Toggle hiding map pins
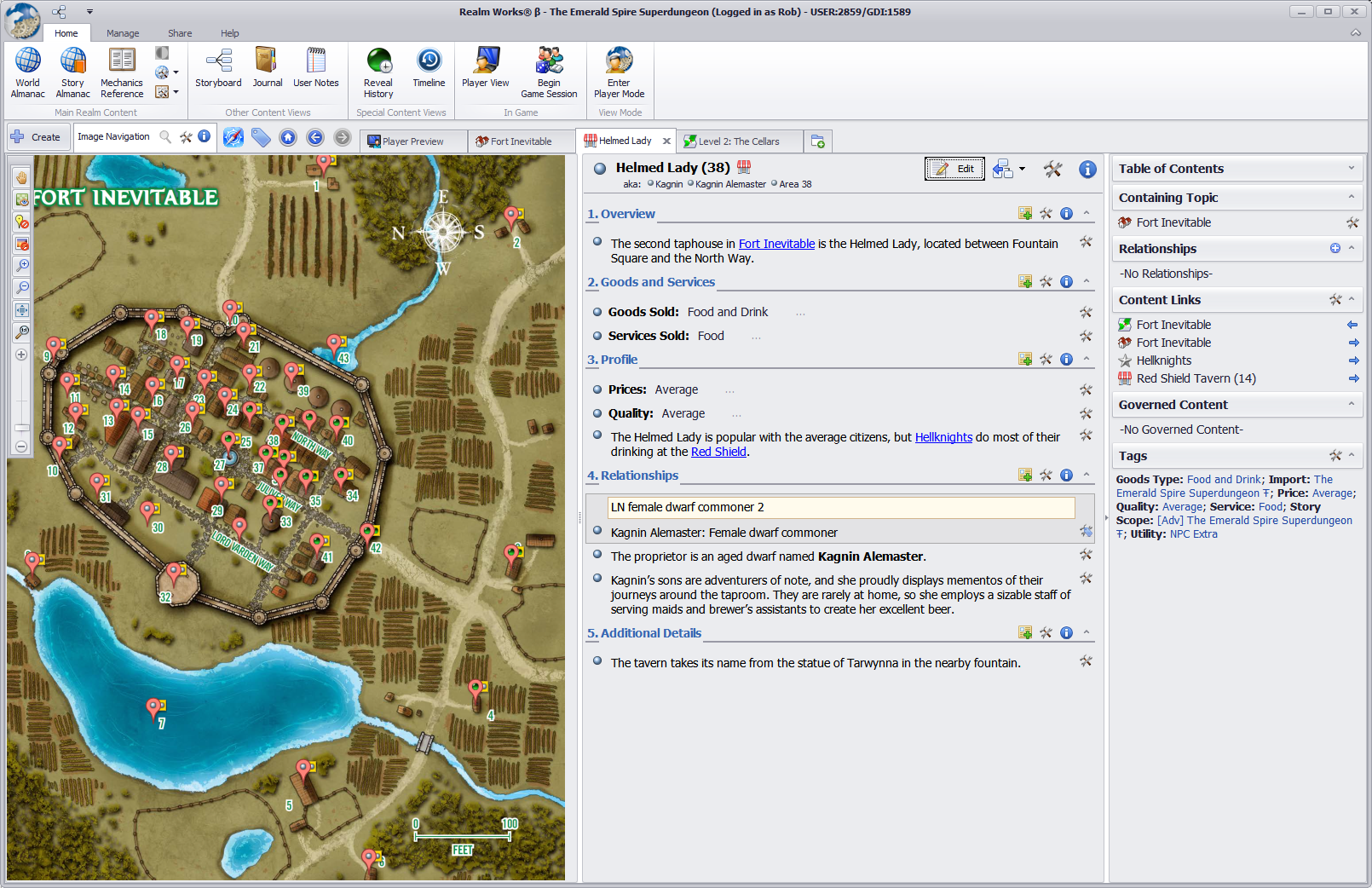The height and width of the screenshot is (888, 1372). tap(21, 222)
